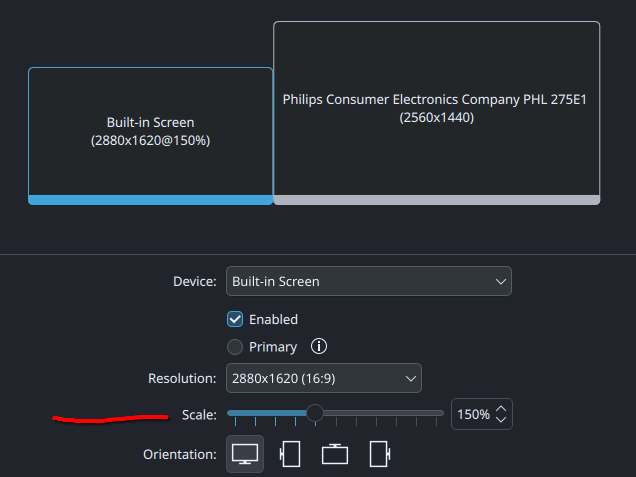636x477 pixels.
Task: Open the Device dropdown
Action: (369, 281)
